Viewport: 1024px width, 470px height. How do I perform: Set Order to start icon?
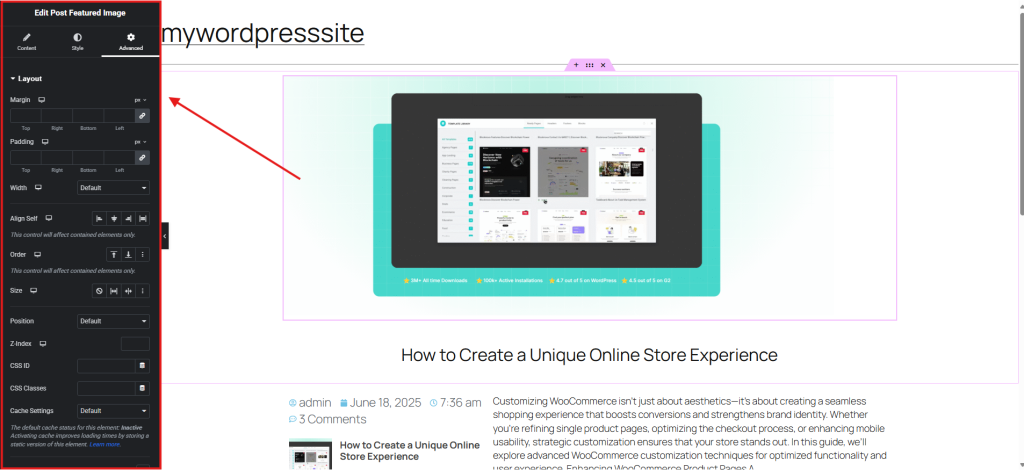click(x=113, y=255)
